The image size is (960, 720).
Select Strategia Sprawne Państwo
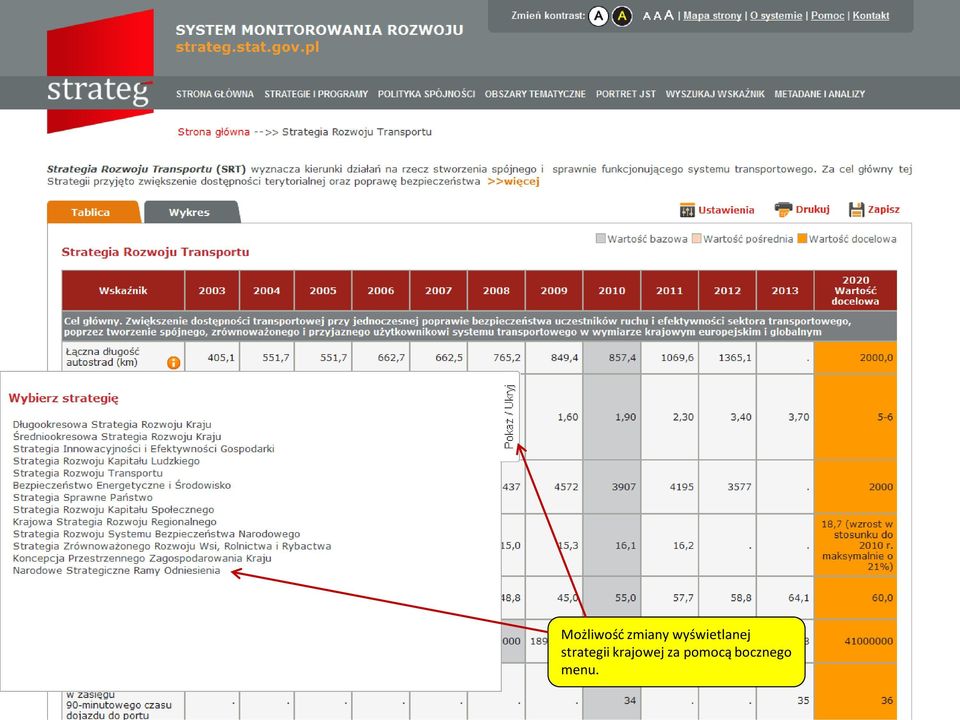click(83, 497)
